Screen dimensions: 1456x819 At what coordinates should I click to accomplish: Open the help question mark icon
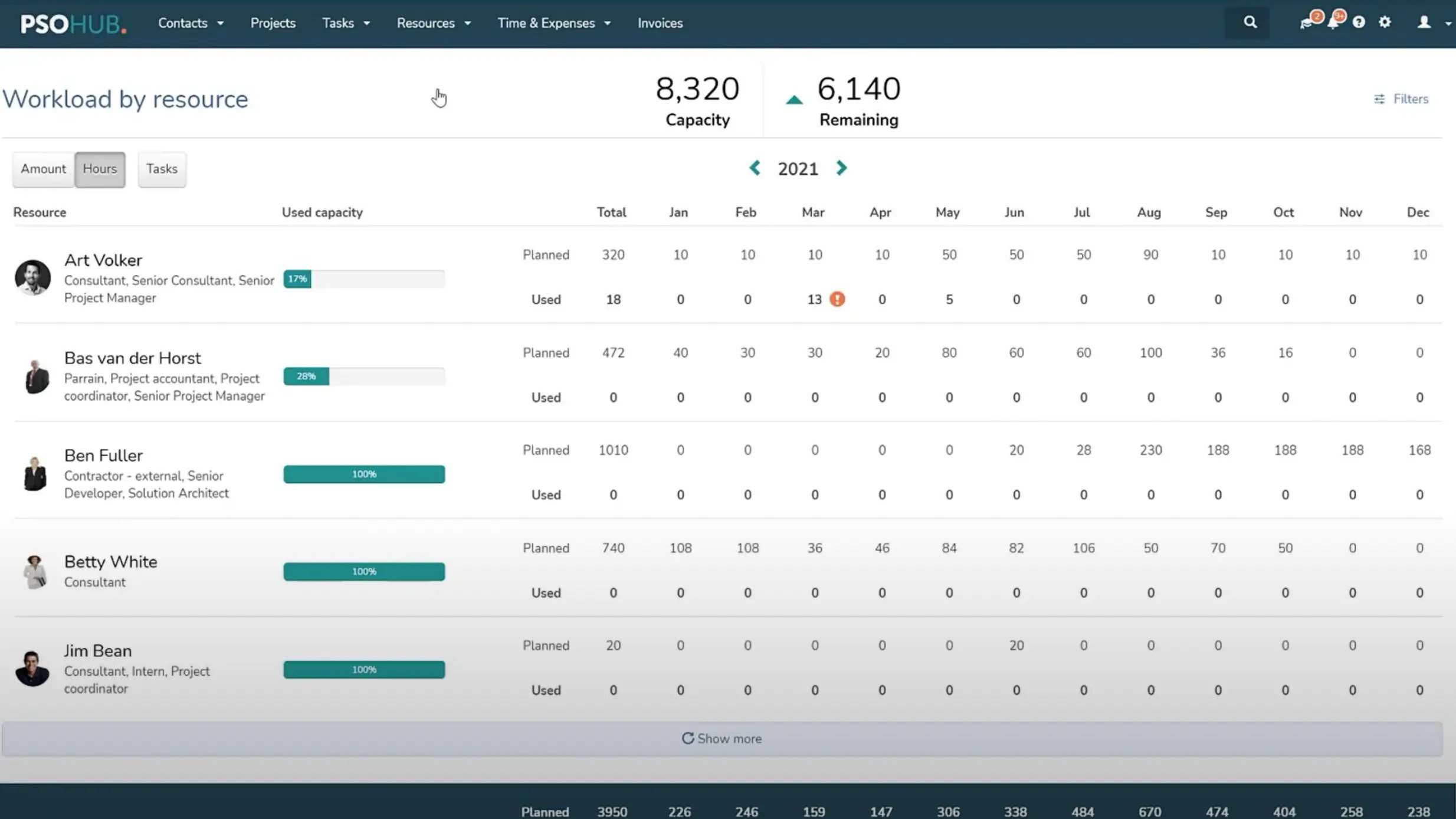click(1359, 22)
